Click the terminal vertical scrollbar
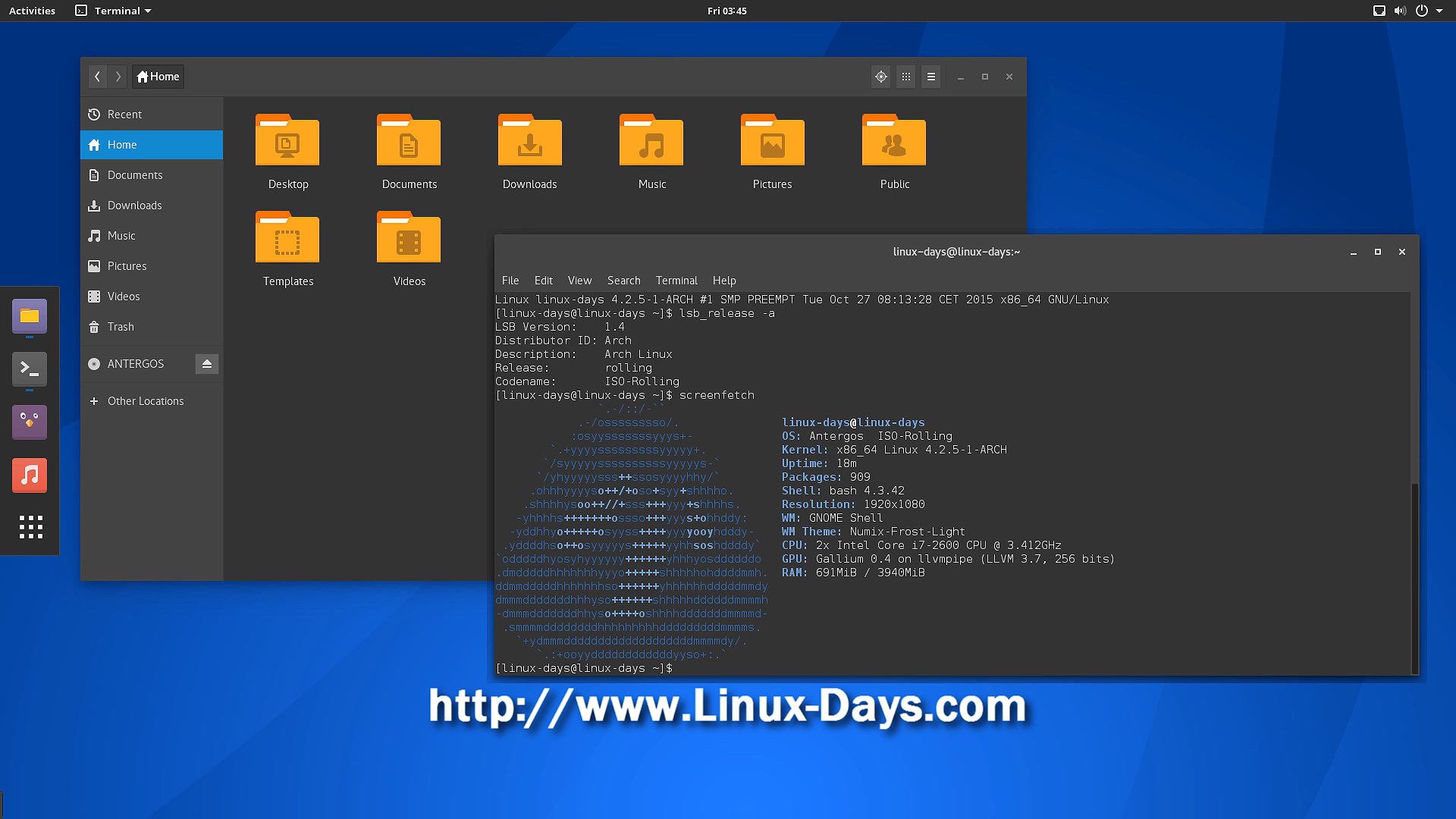 pos(1414,578)
